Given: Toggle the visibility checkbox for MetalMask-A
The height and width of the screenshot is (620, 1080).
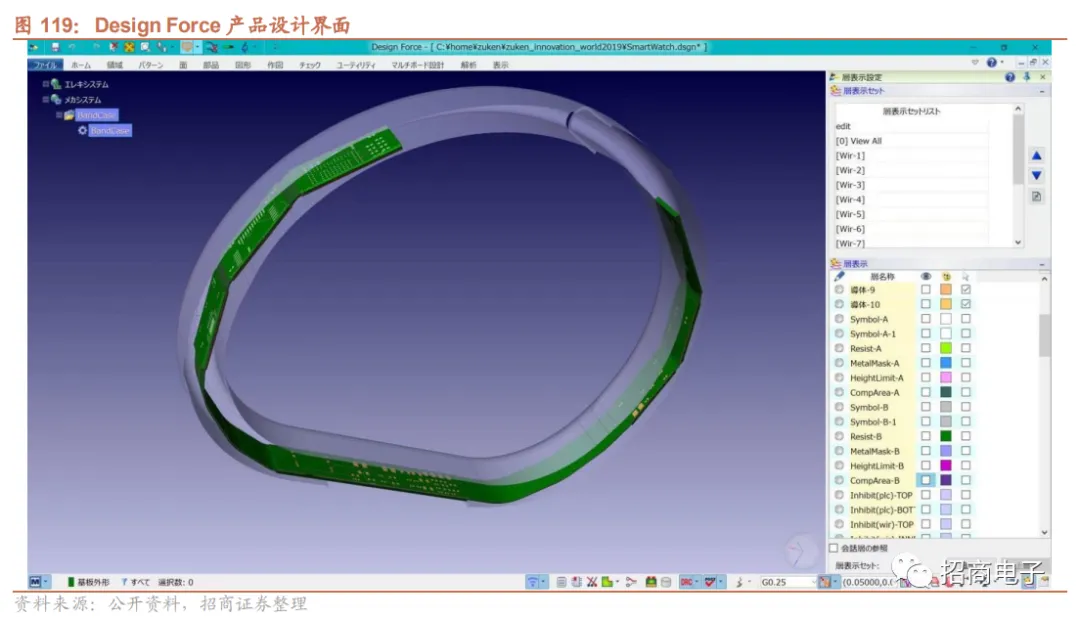Looking at the screenshot, I should 926,363.
